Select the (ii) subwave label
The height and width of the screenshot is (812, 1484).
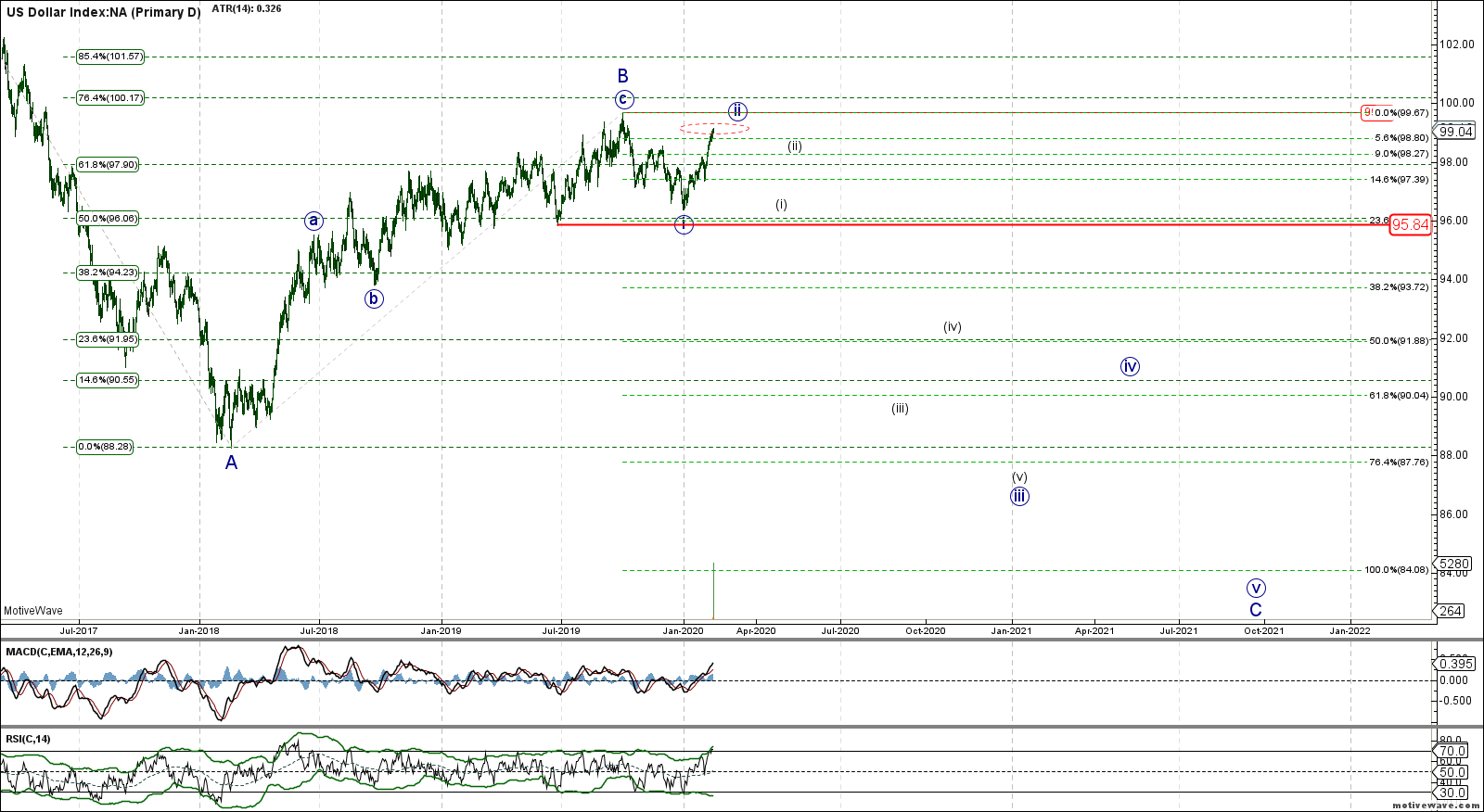point(795,146)
